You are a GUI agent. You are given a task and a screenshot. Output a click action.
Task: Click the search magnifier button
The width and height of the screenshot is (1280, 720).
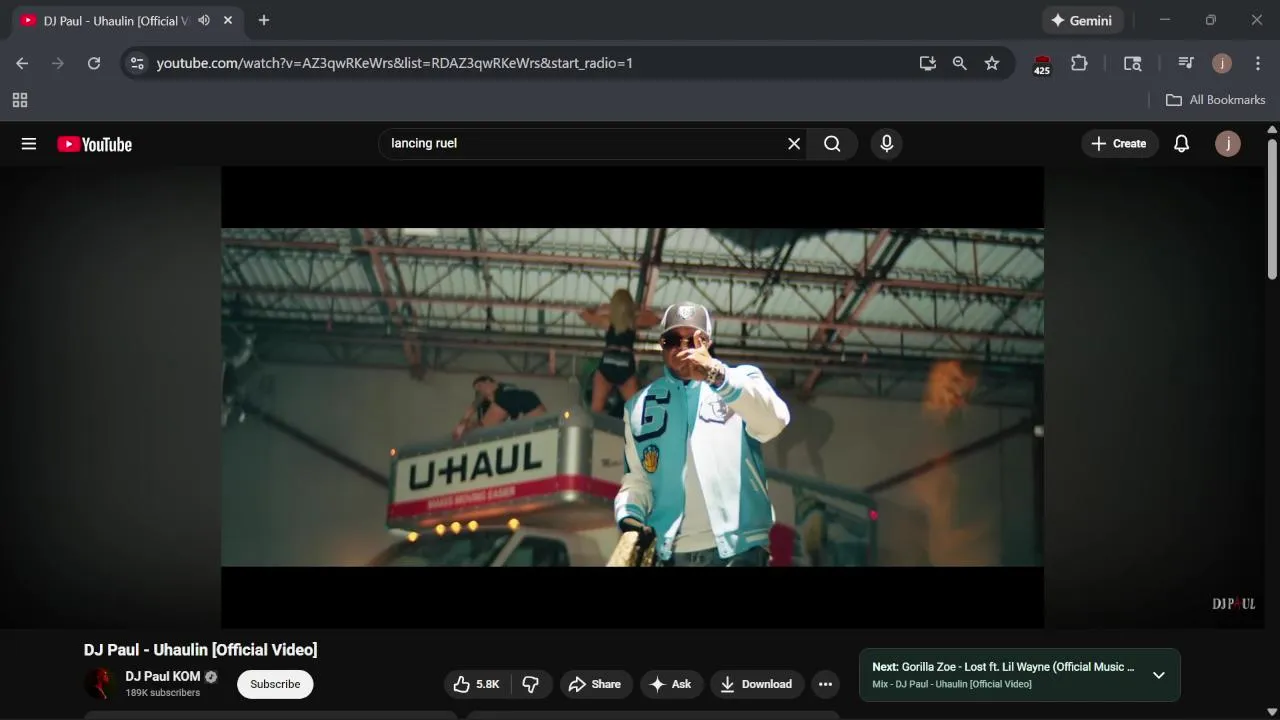tap(832, 144)
